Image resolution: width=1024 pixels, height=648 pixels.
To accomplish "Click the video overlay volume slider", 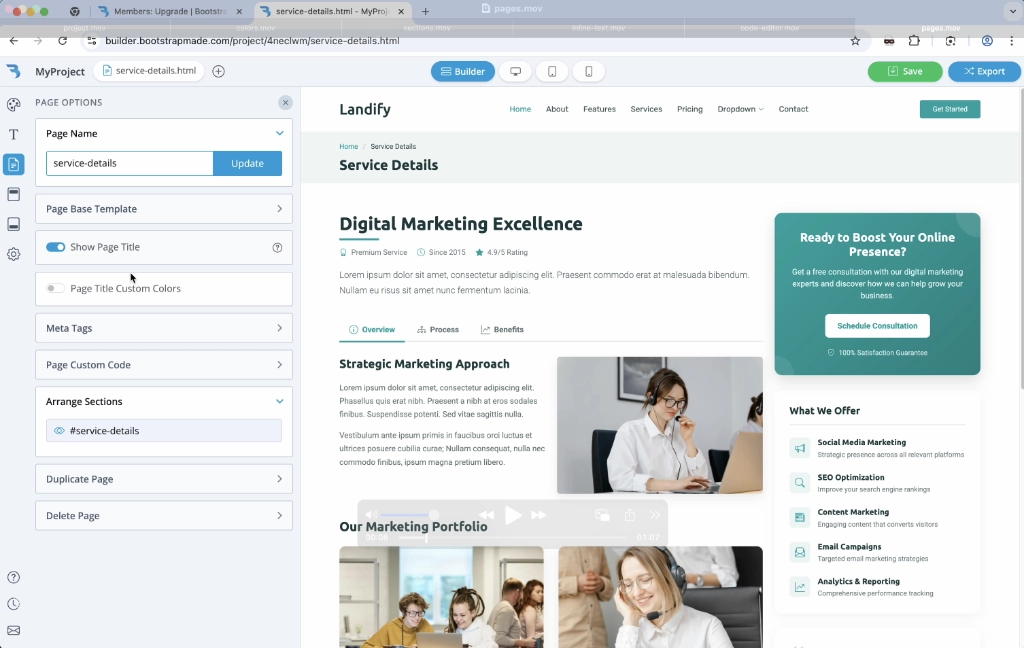I will click(409, 515).
